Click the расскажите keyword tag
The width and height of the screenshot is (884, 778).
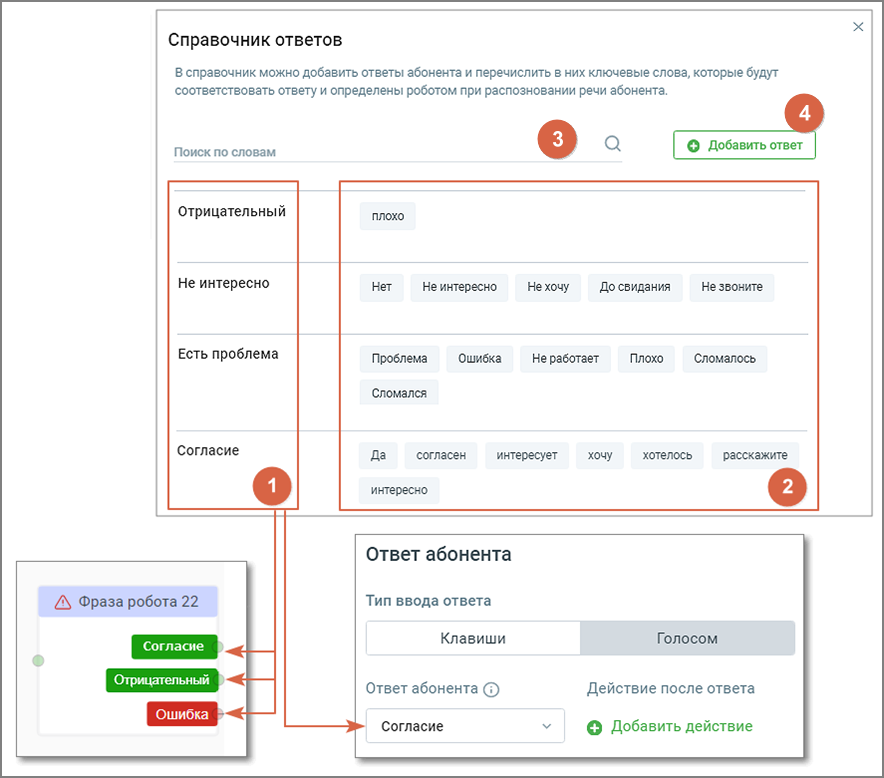click(755, 456)
